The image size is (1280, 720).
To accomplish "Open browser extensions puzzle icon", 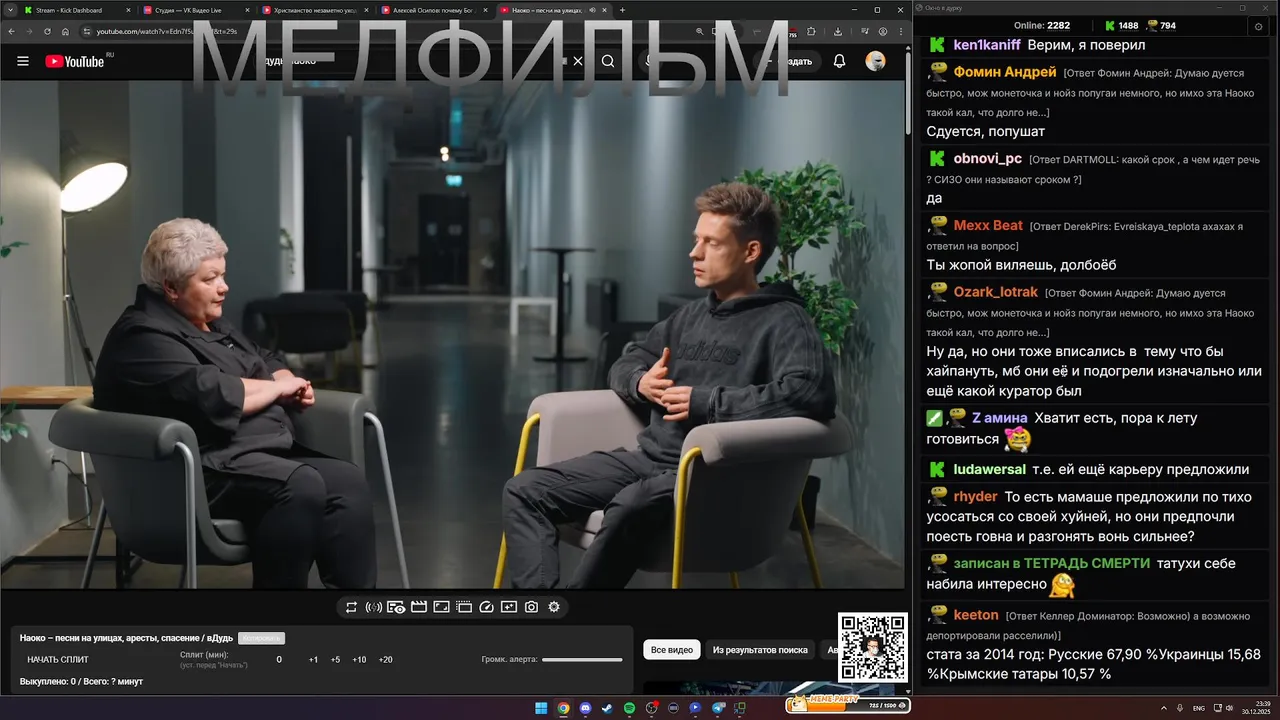I will pos(811,31).
